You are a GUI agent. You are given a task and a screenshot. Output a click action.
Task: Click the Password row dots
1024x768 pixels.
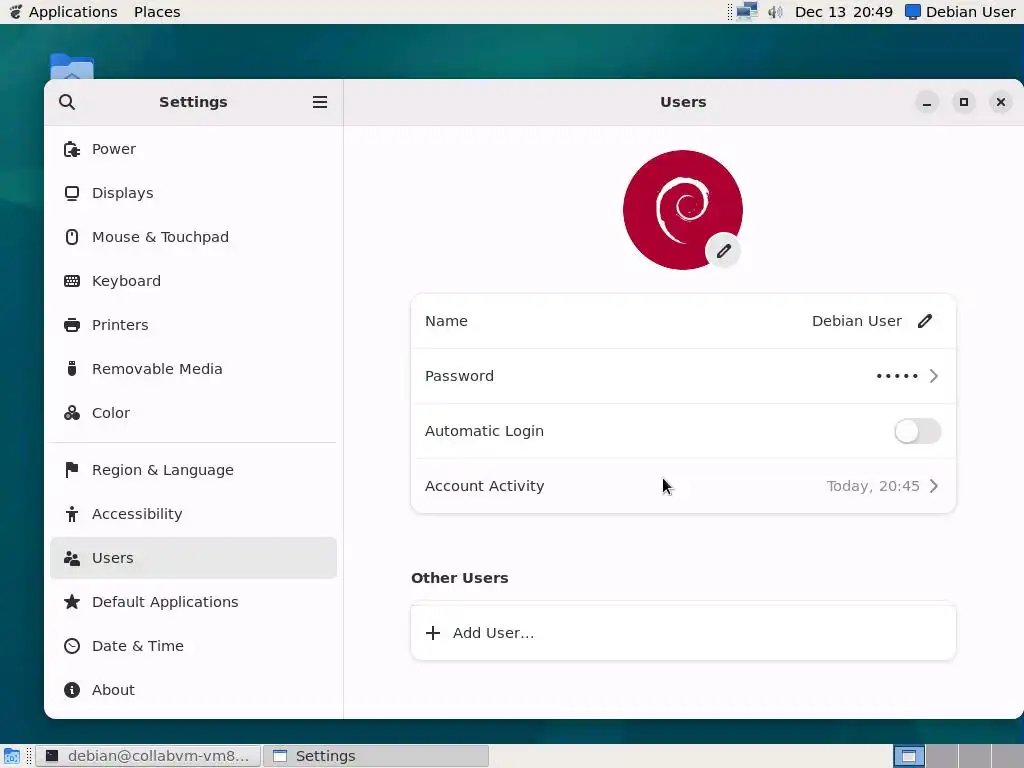click(x=897, y=376)
